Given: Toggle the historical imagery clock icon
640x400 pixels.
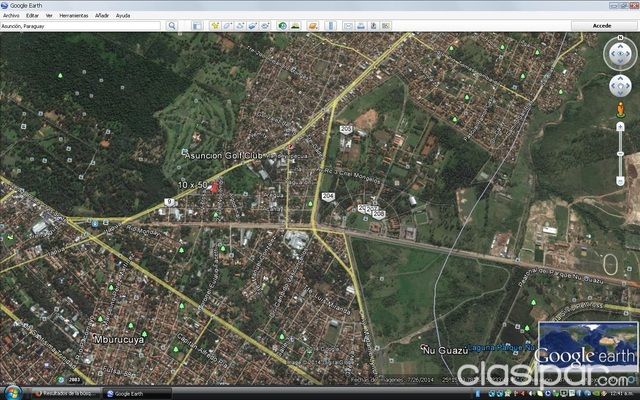Looking at the screenshot, I should click(282, 26).
